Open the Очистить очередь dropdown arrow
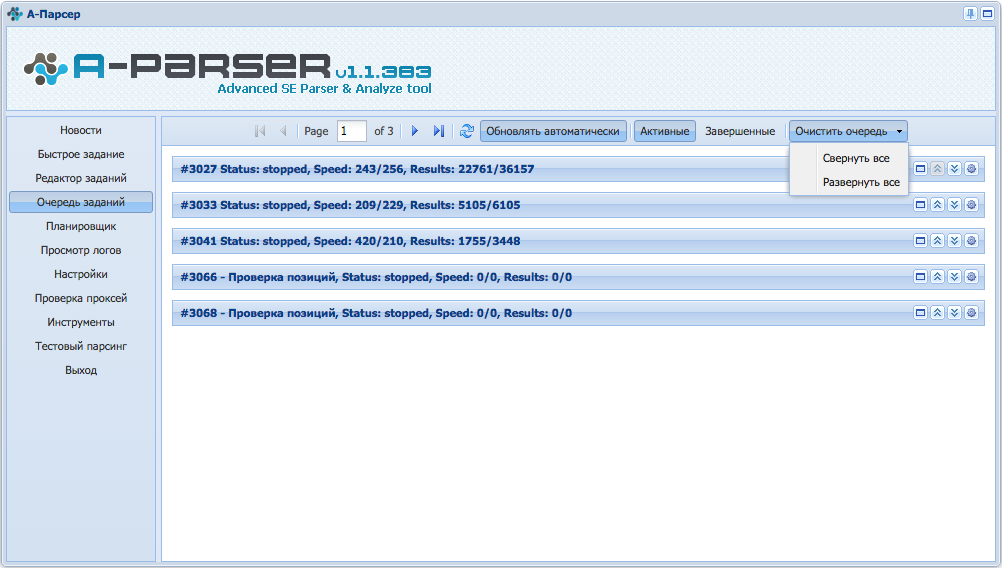 (x=899, y=131)
